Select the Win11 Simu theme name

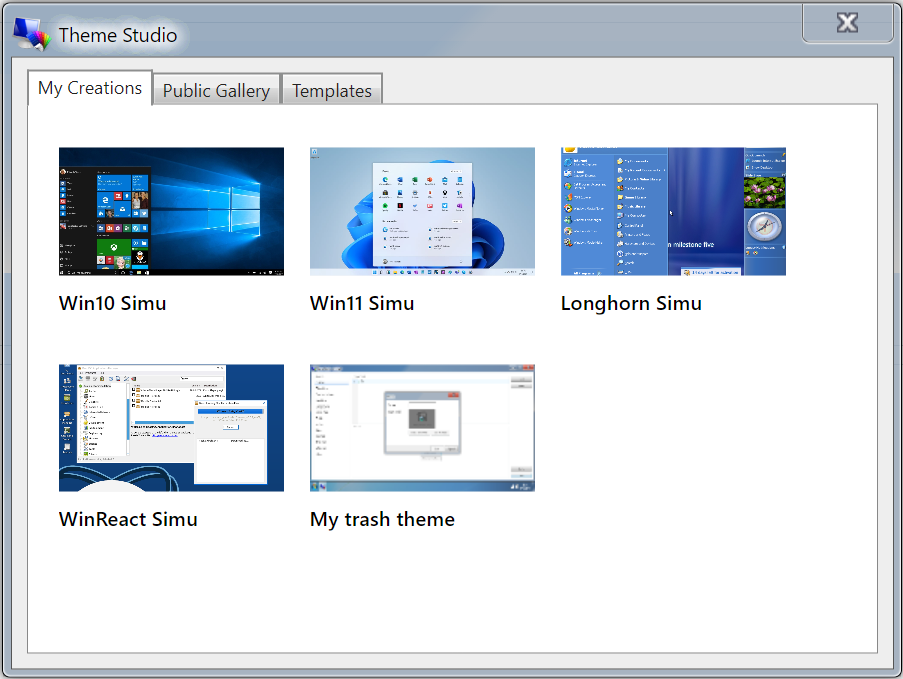click(x=362, y=303)
